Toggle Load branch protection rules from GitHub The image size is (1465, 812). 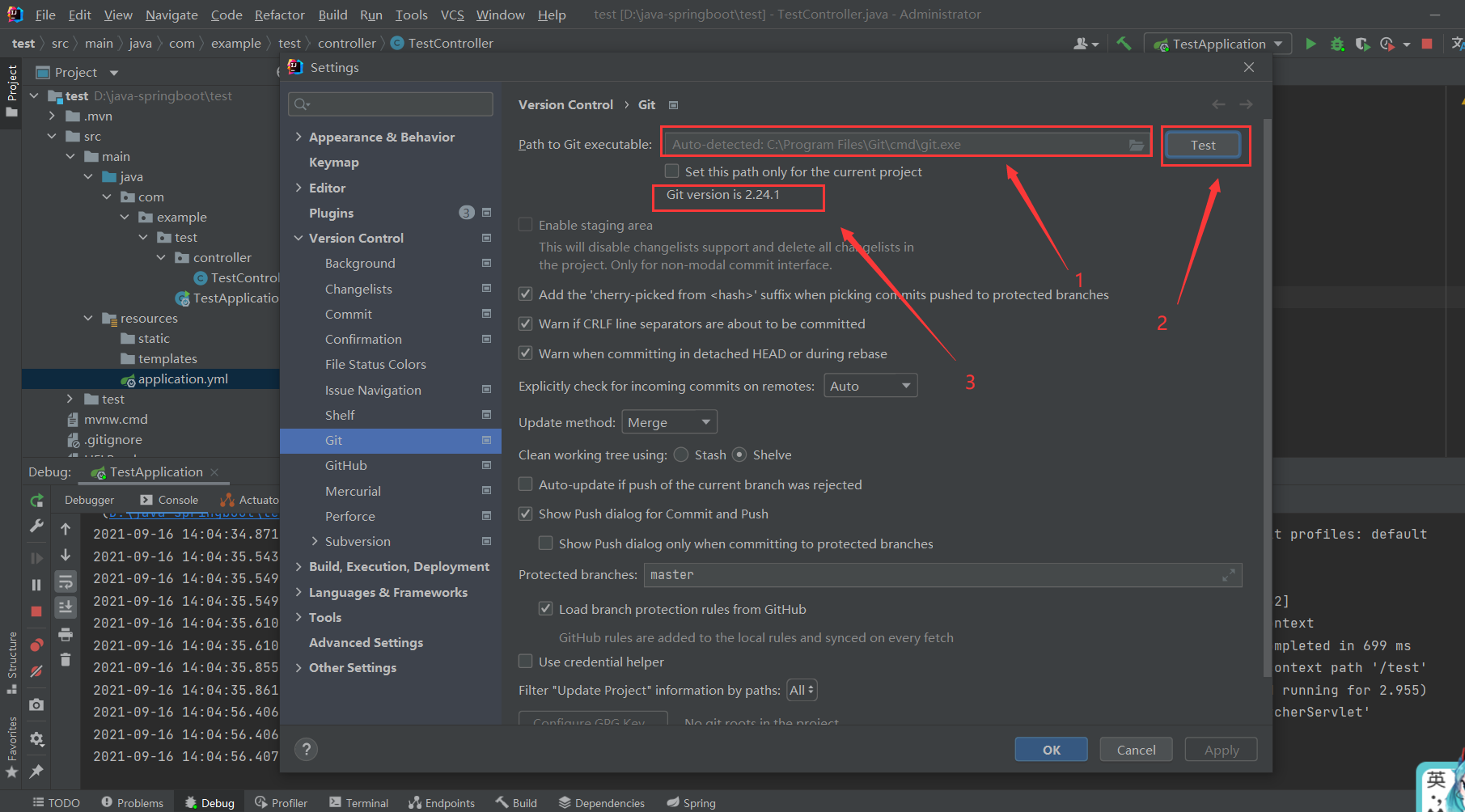coord(546,609)
